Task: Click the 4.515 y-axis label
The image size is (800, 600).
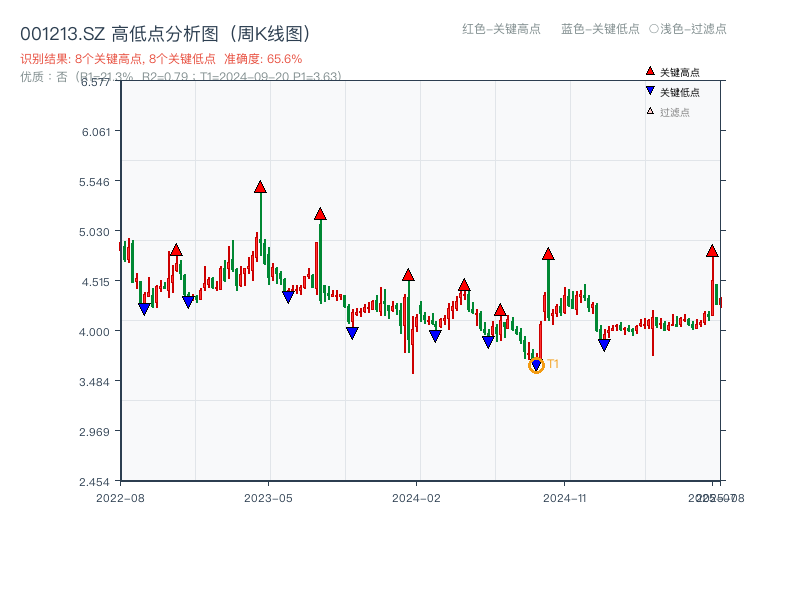Action: (x=95, y=282)
